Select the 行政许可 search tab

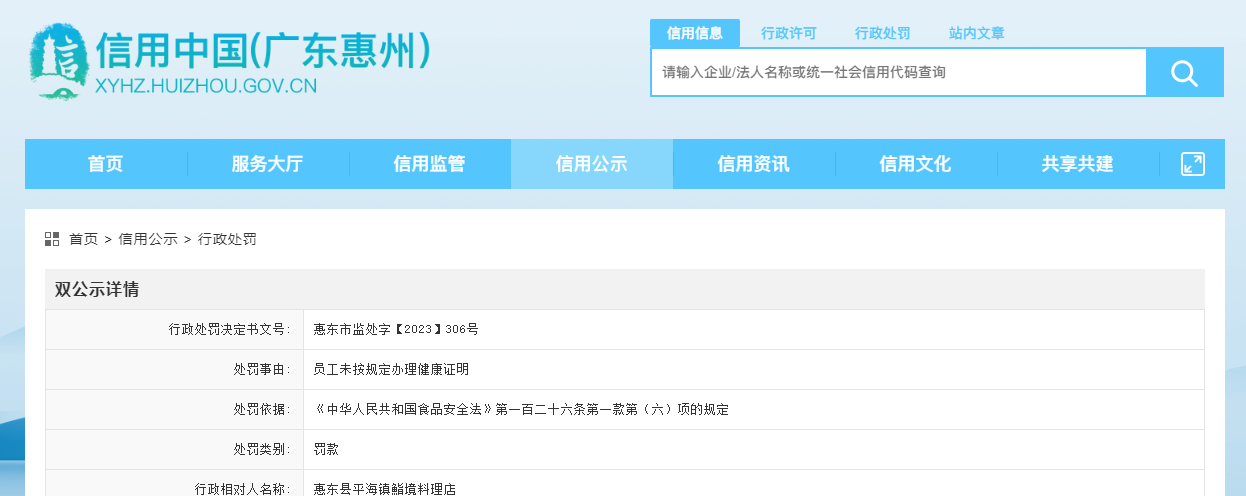point(789,33)
